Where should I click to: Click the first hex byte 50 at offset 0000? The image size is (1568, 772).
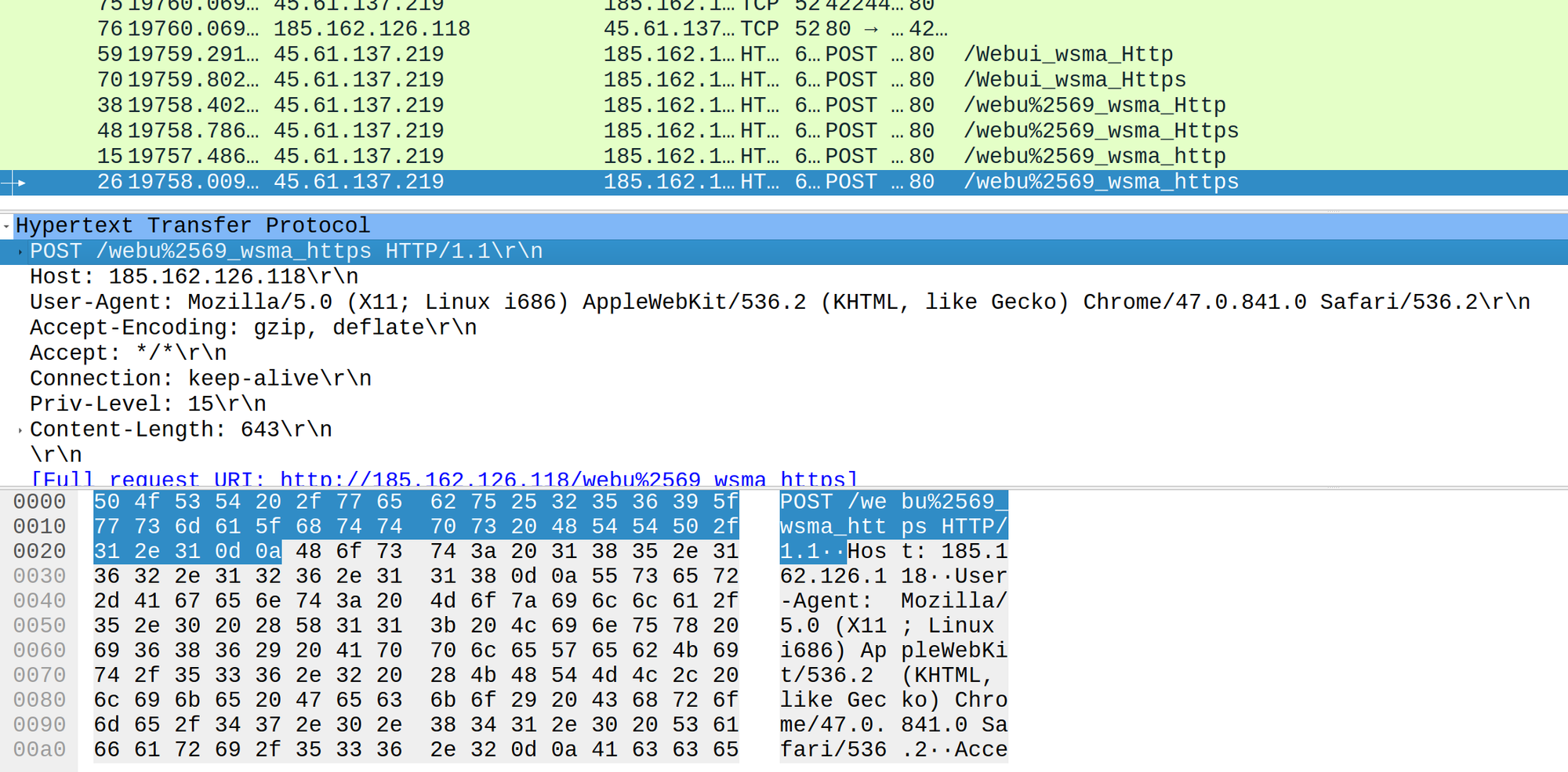tap(107, 502)
